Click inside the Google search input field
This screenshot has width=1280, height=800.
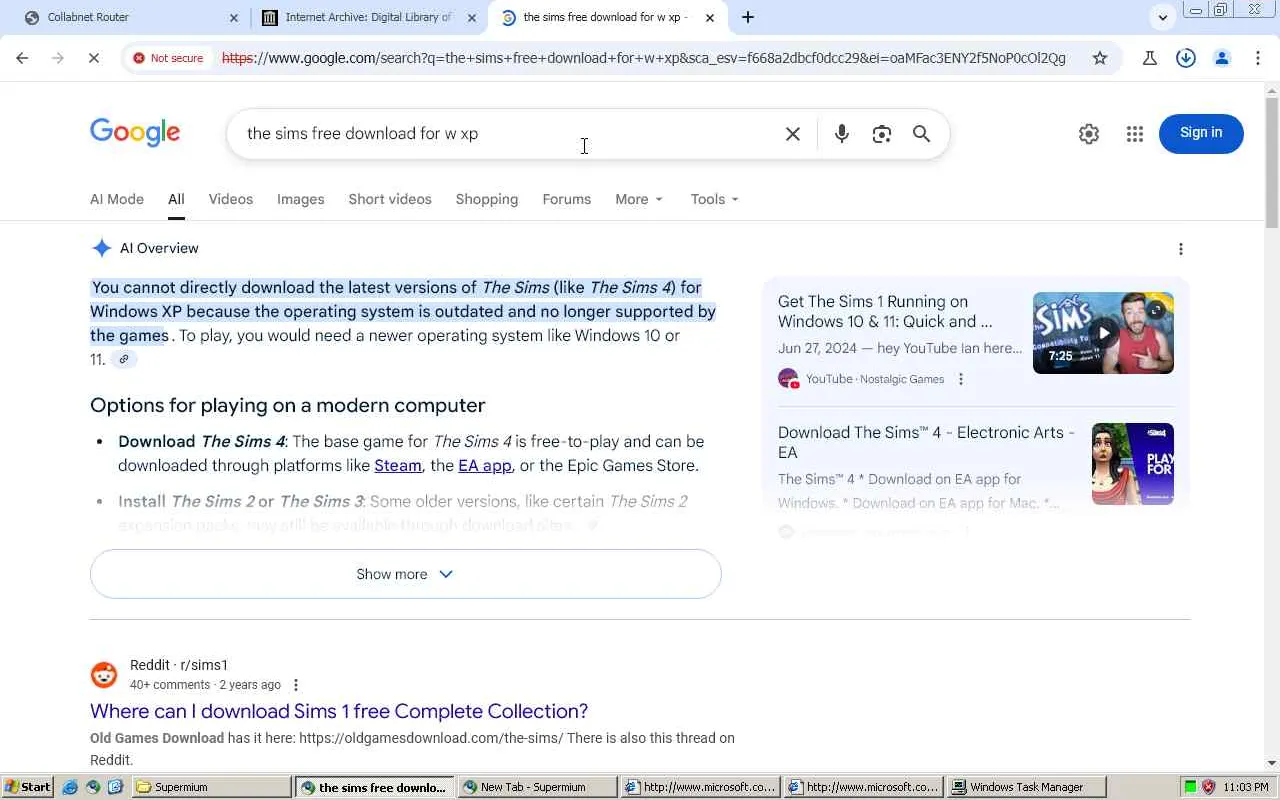[x=510, y=134]
